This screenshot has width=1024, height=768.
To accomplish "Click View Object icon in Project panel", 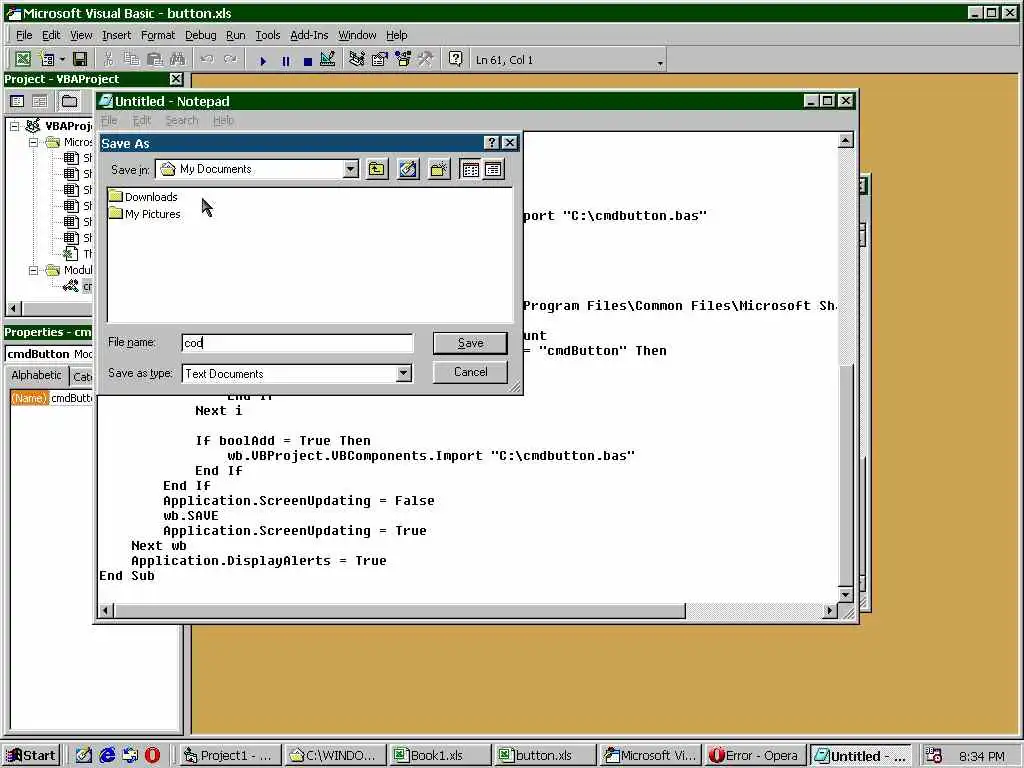I will coord(40,101).
